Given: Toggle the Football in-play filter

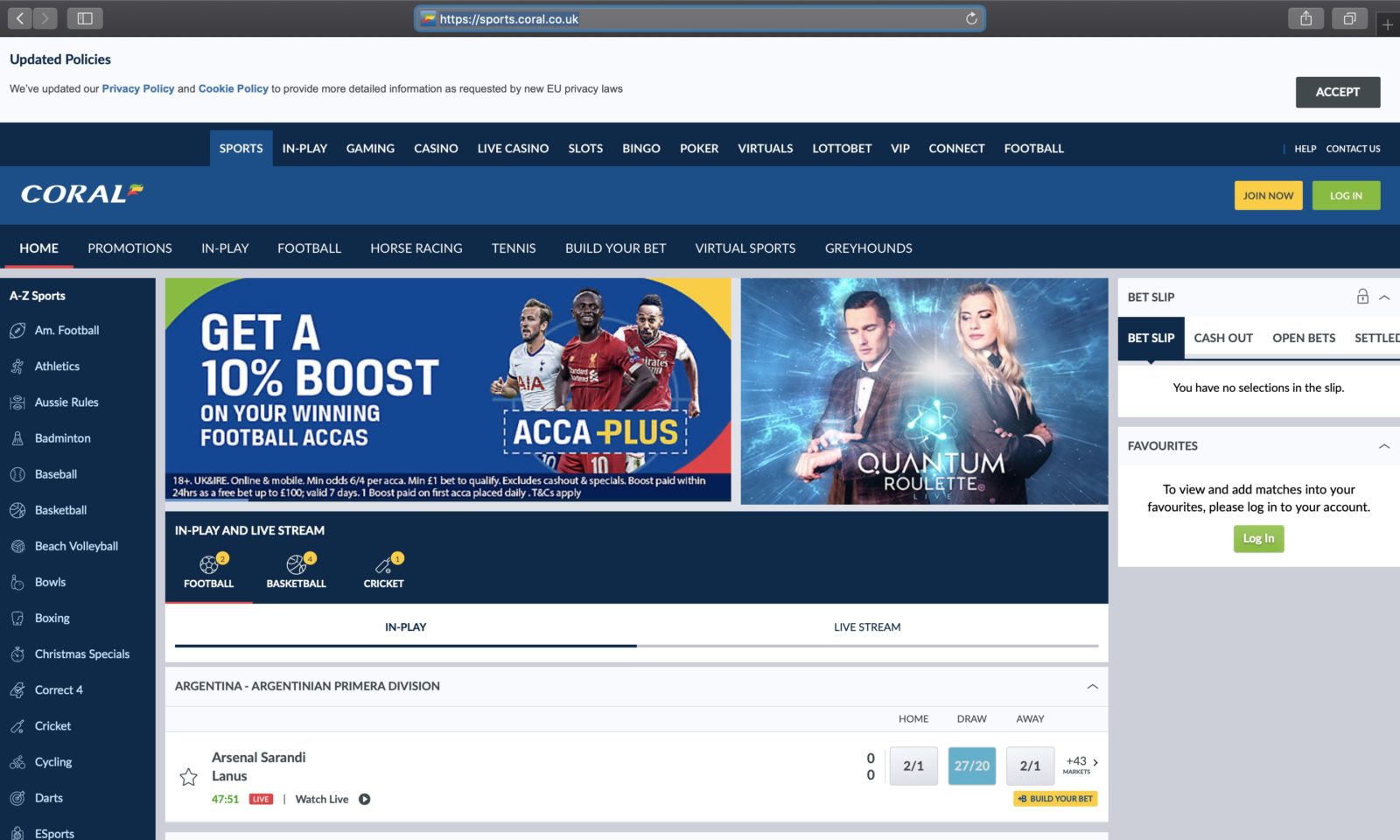Looking at the screenshot, I should click(x=208, y=564).
